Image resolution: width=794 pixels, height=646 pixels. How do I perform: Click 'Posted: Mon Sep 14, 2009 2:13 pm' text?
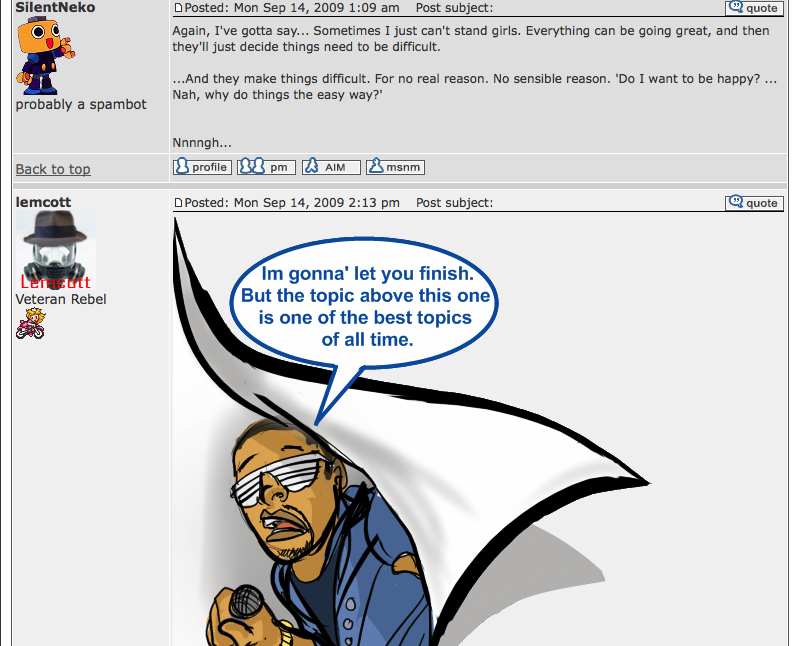click(x=292, y=203)
